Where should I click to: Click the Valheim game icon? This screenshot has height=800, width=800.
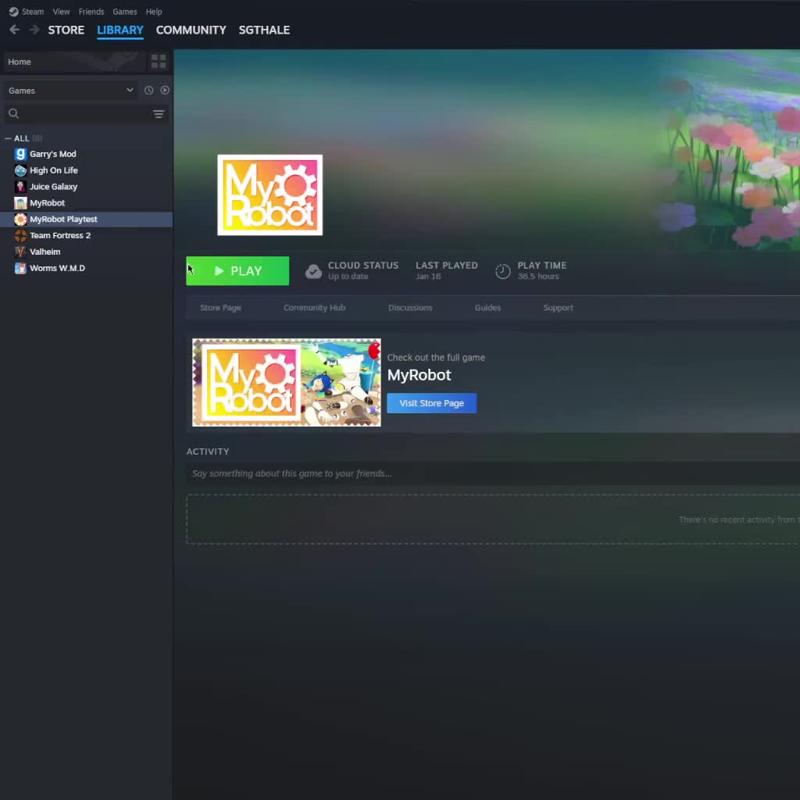[20, 252]
